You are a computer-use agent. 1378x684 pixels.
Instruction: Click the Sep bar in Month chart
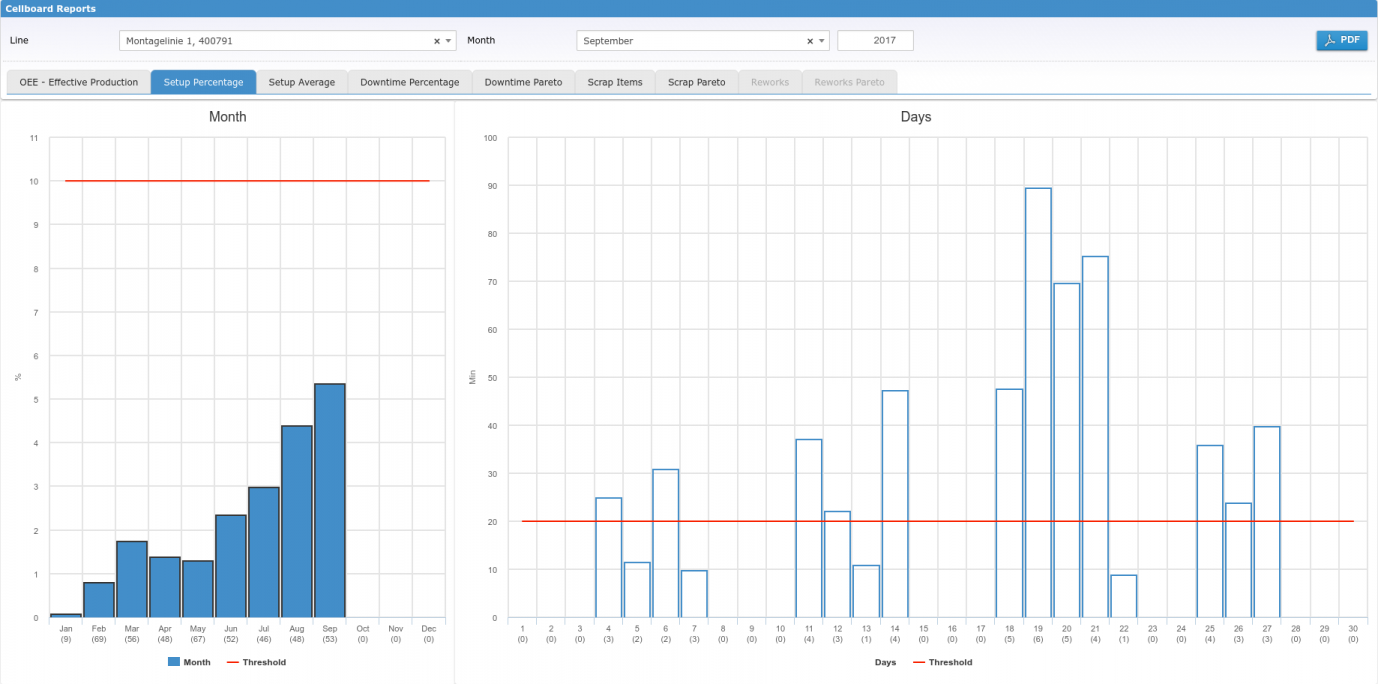(x=330, y=500)
